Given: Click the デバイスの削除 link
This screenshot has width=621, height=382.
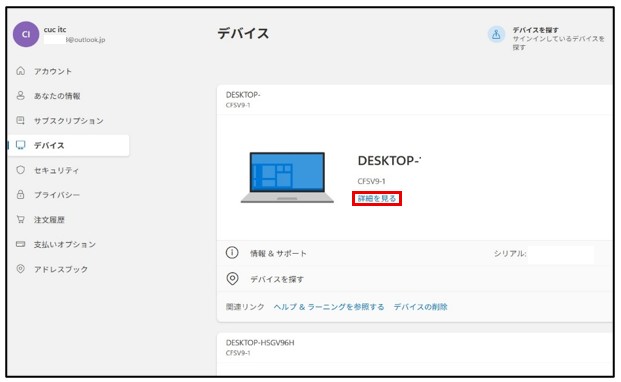Looking at the screenshot, I should coord(420,307).
